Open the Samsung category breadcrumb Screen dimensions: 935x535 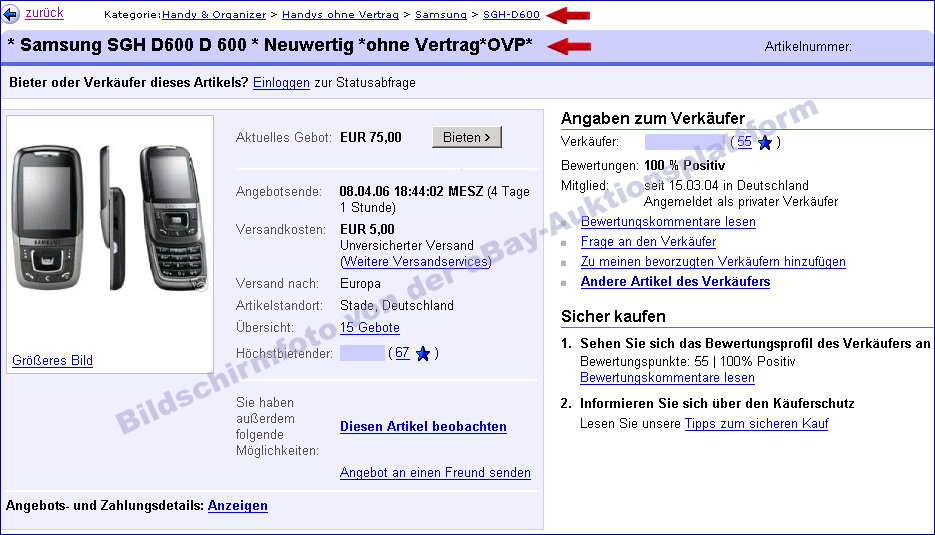(441, 14)
